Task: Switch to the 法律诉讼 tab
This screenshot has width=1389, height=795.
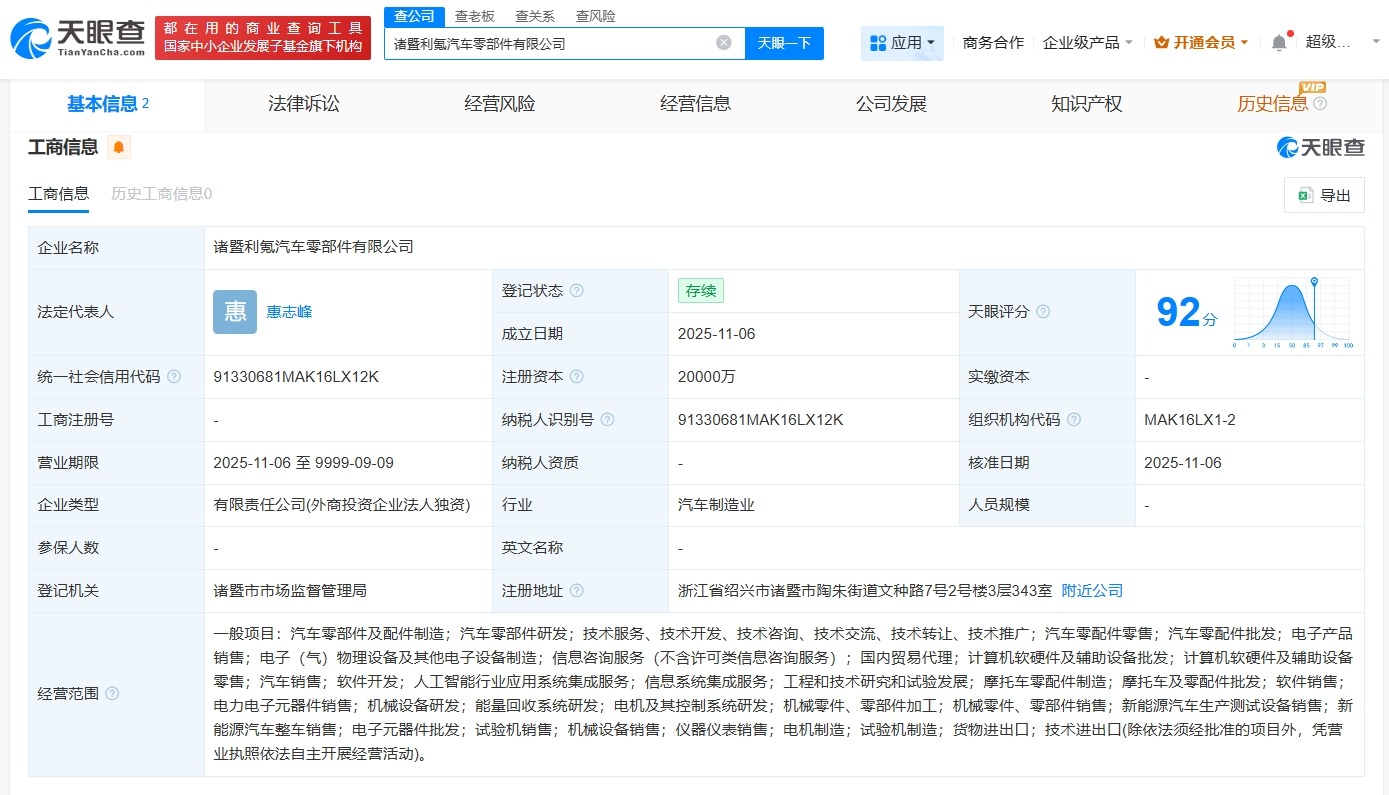Action: pos(304,103)
